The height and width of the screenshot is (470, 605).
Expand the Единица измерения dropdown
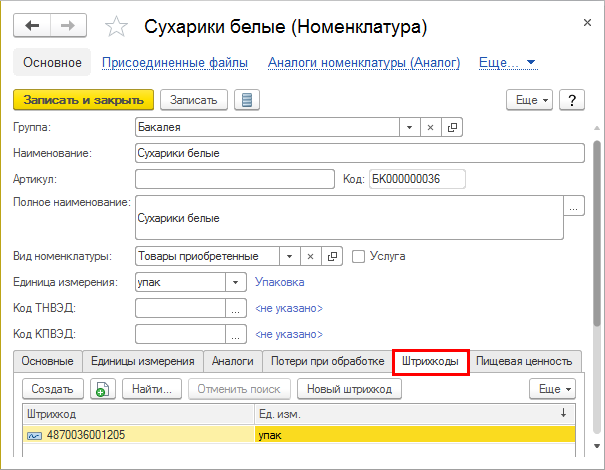coord(236,282)
